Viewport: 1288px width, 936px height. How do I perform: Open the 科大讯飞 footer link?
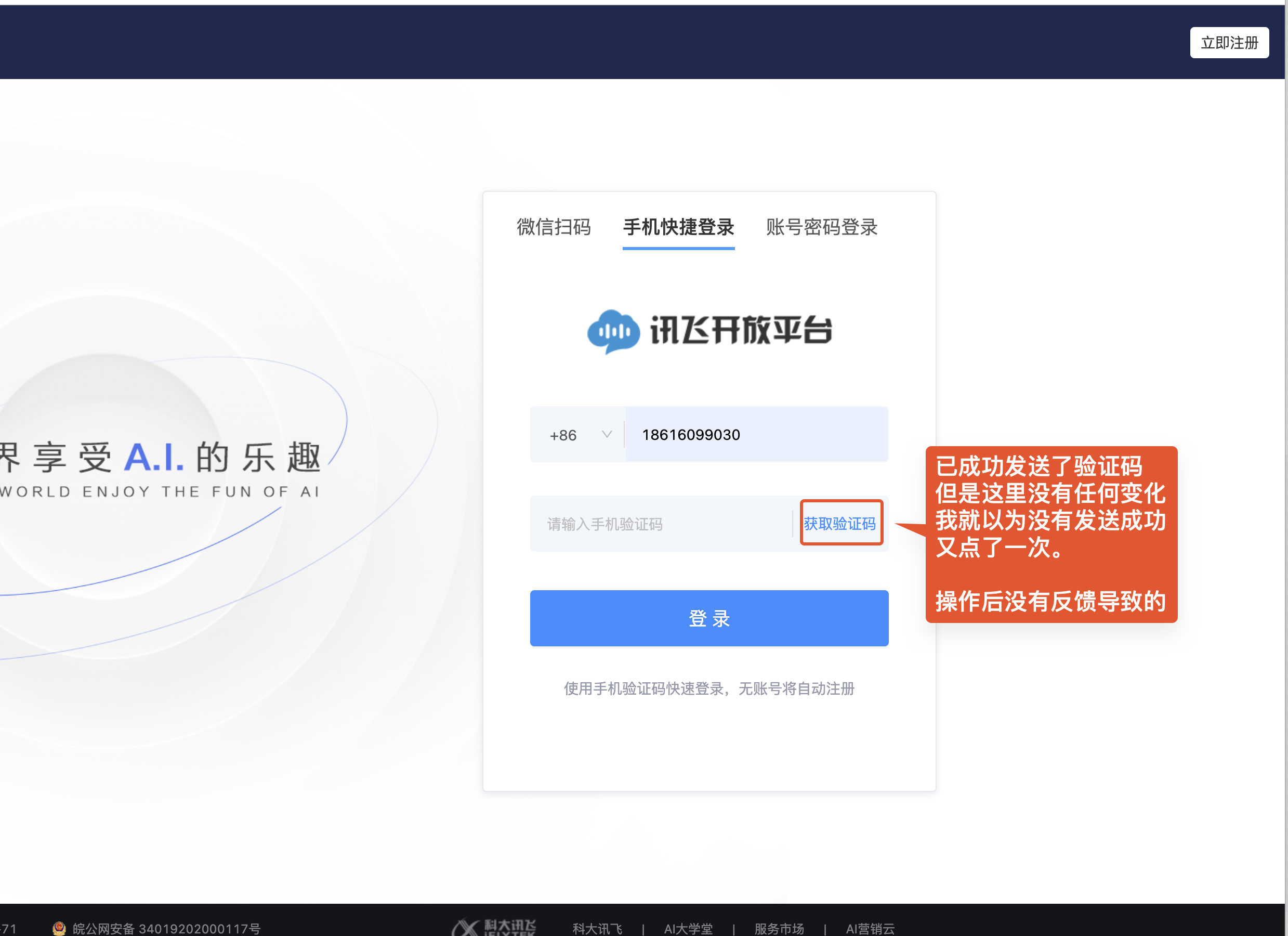point(597,929)
